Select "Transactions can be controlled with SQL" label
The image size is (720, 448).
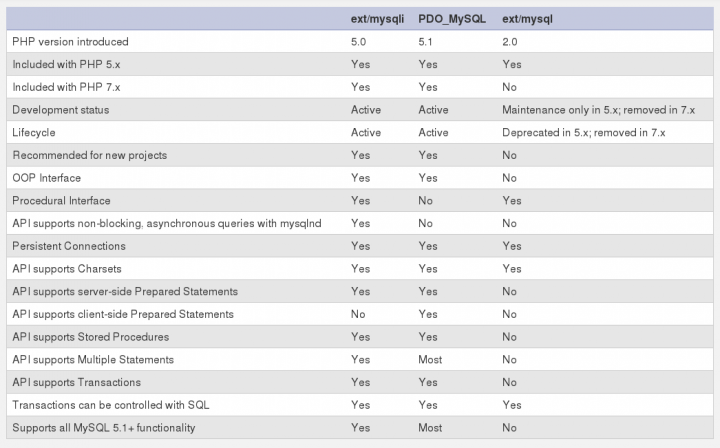click(x=109, y=405)
